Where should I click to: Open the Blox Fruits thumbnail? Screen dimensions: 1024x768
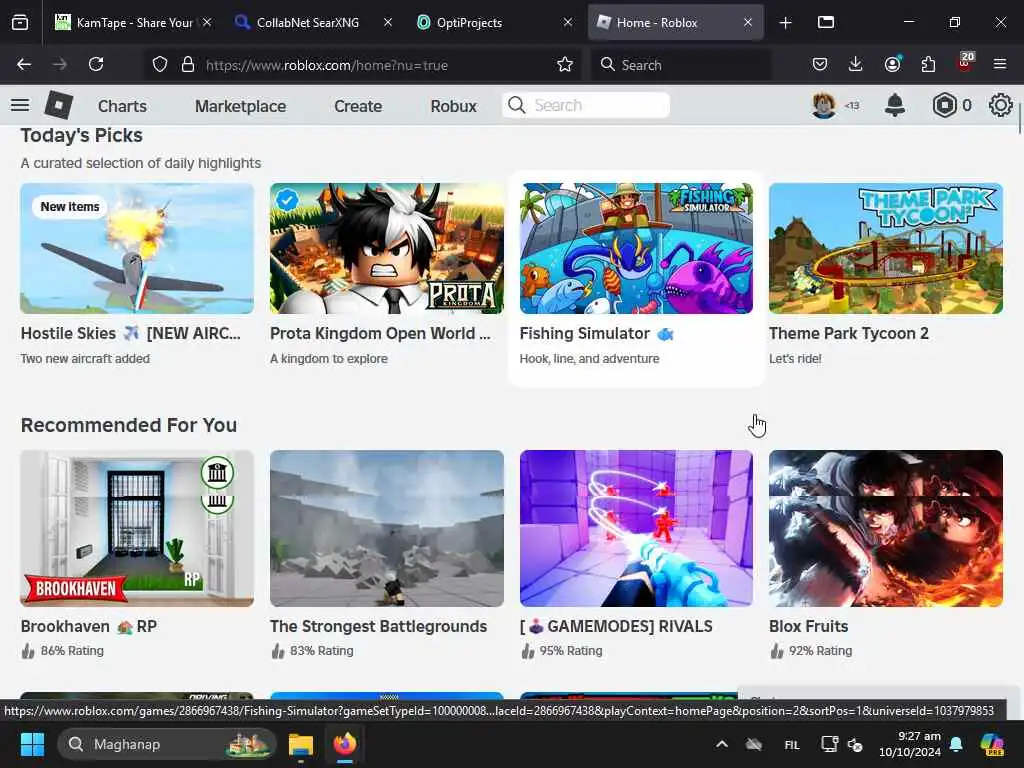(x=886, y=528)
